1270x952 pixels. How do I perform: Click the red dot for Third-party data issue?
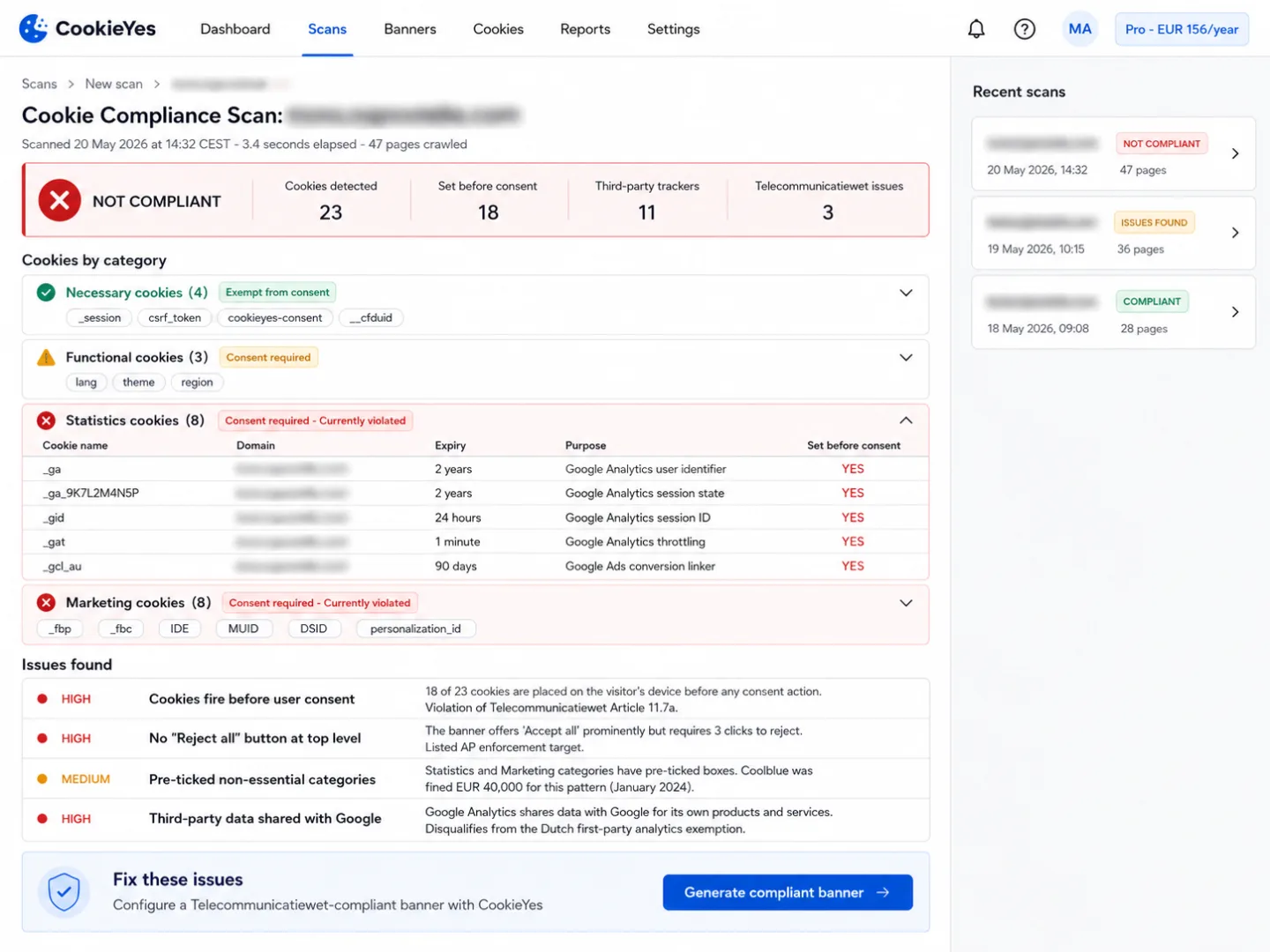(41, 819)
